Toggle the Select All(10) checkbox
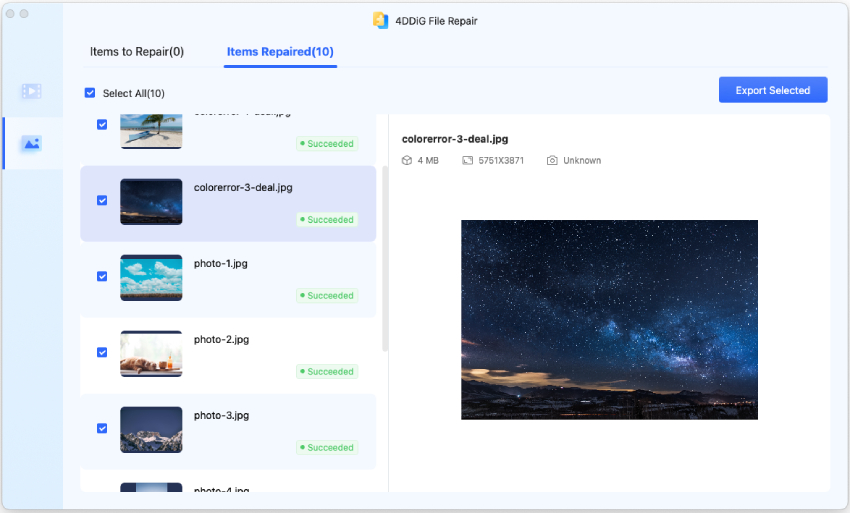Screen dimensions: 850x513 (x=90, y=93)
